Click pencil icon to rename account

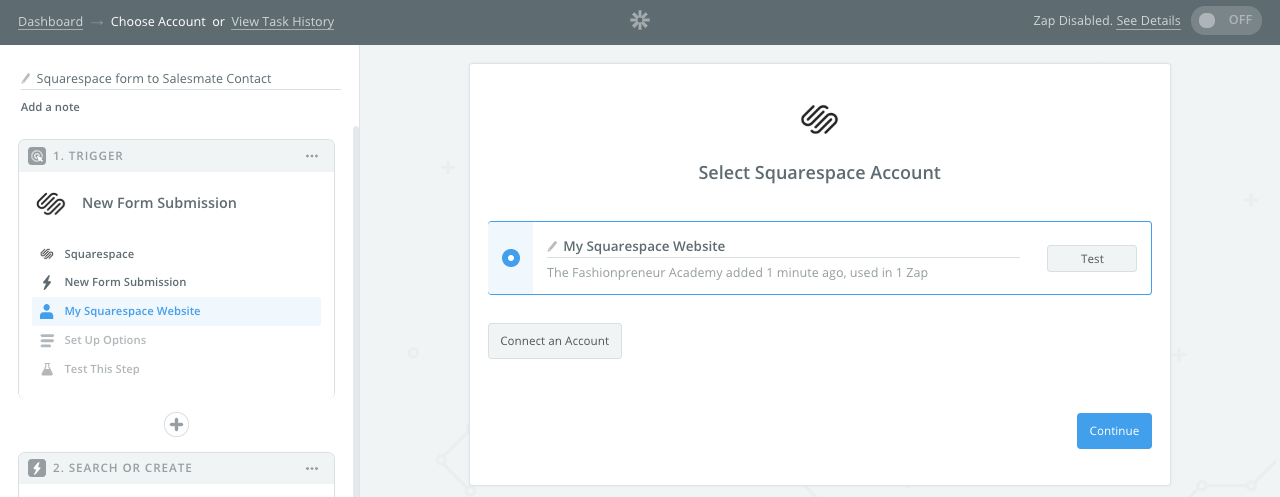pos(552,246)
